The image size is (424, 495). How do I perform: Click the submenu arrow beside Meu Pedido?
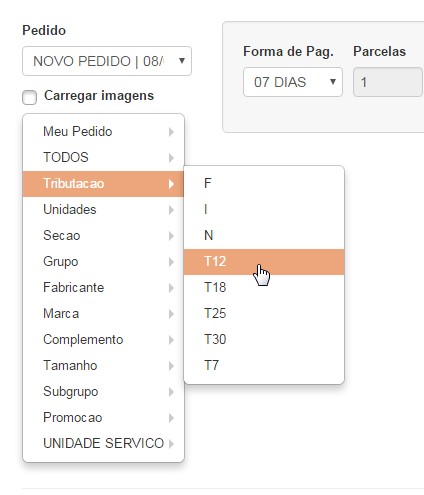tap(171, 132)
